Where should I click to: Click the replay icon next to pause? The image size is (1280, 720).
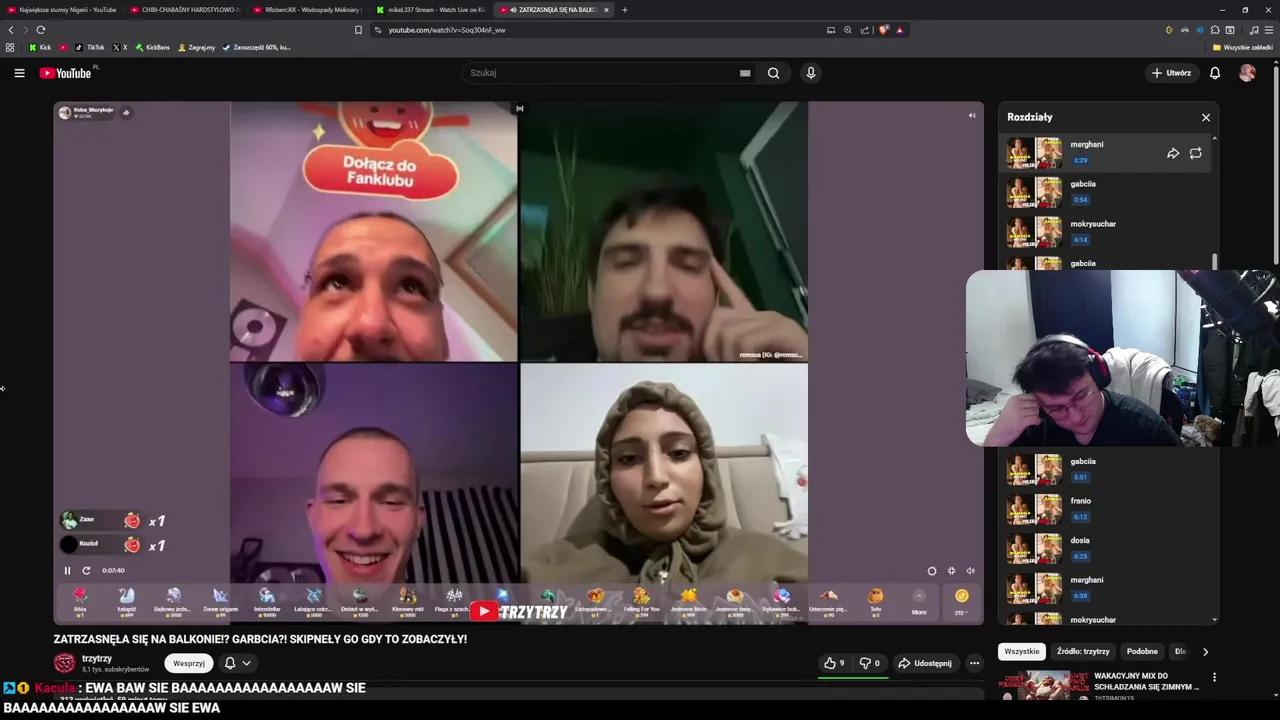(x=86, y=571)
